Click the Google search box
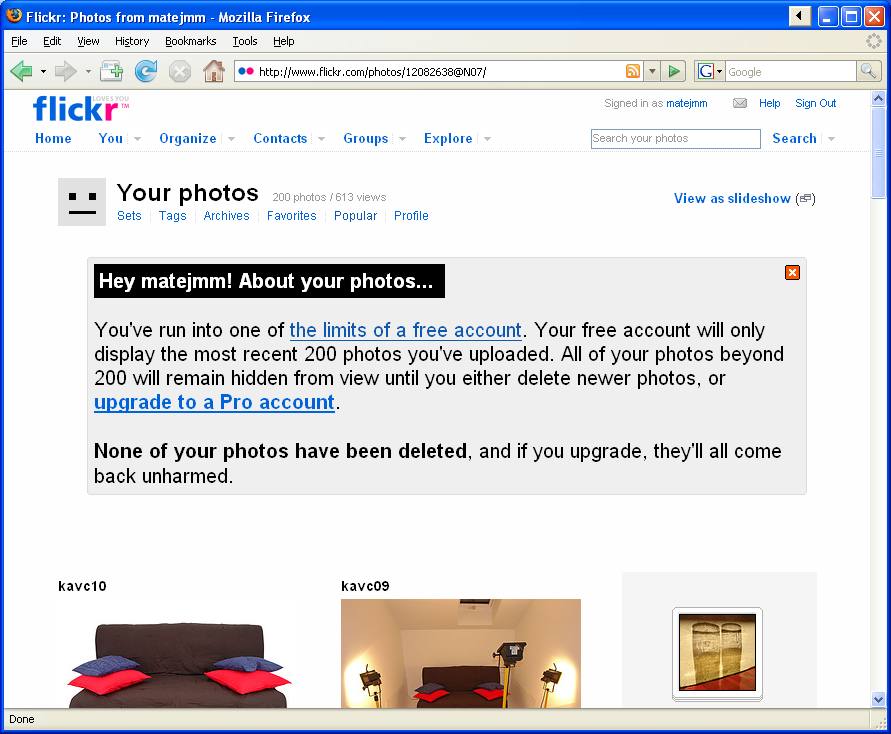Screen dimensions: 891x734 790,72
